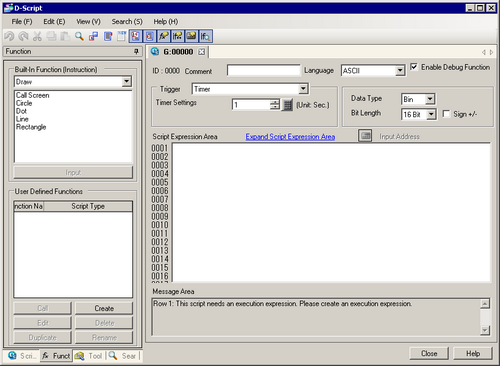The width and height of the screenshot is (500, 366).
Task: Click into the Comment input field
Action: pyautogui.click(x=264, y=71)
